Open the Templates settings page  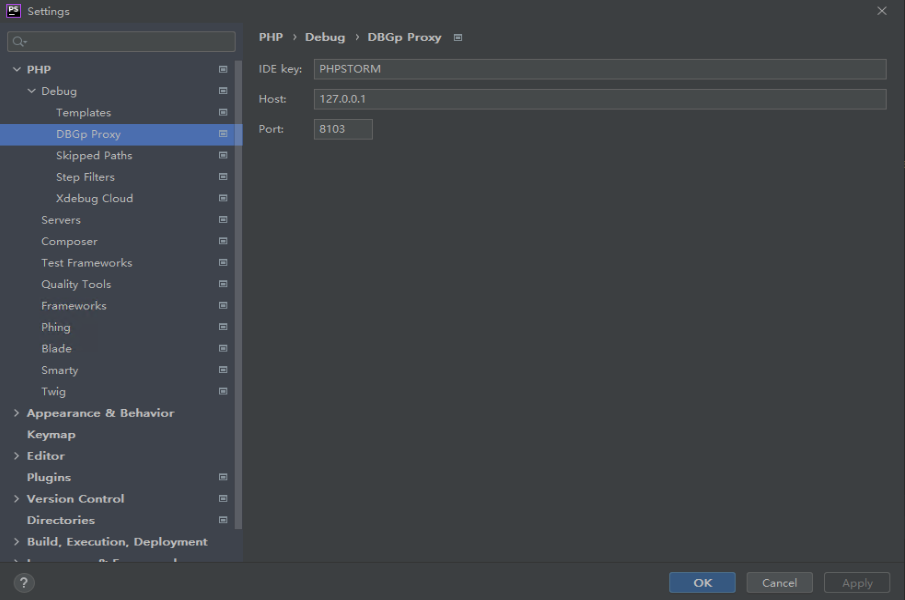coord(83,112)
